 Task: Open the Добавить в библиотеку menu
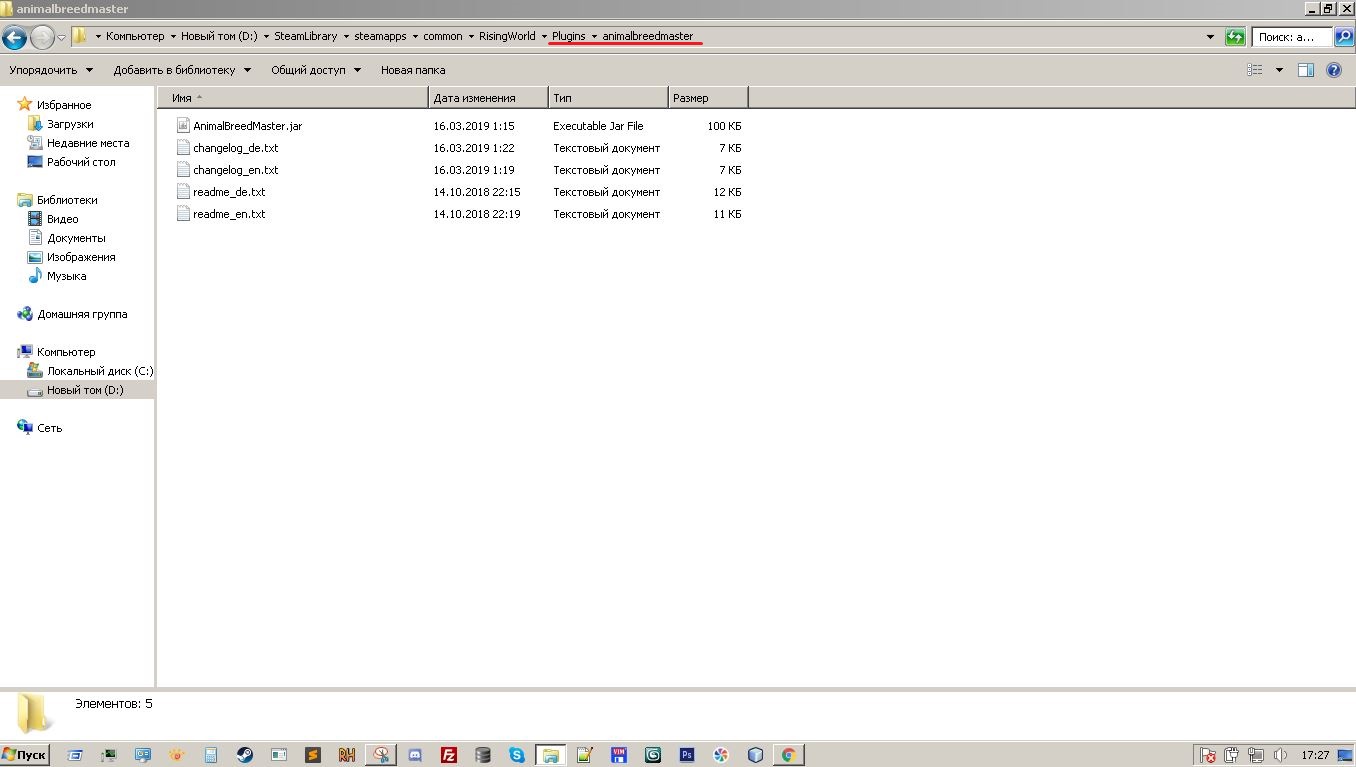(181, 70)
